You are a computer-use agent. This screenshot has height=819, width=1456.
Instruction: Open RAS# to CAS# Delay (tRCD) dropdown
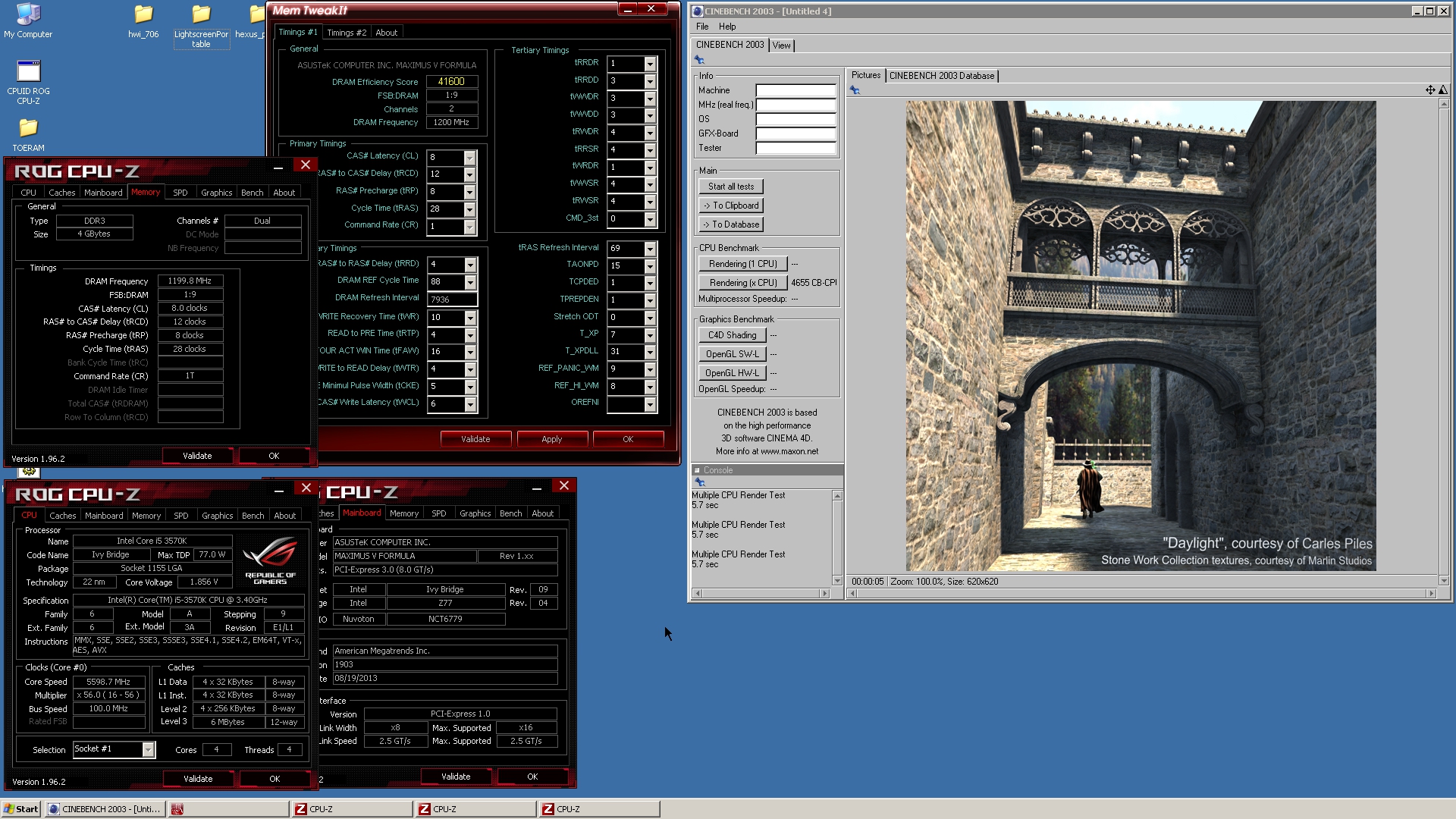pos(469,174)
